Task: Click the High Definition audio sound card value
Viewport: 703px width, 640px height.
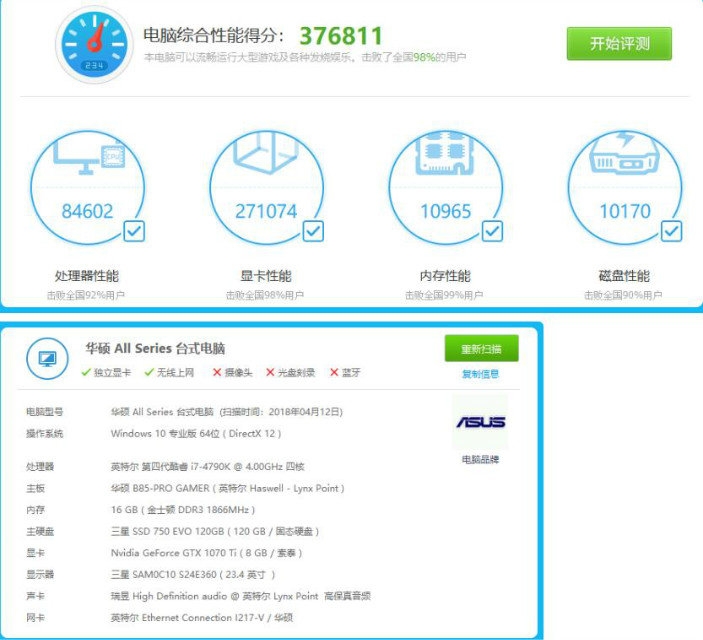Action: click(241, 596)
